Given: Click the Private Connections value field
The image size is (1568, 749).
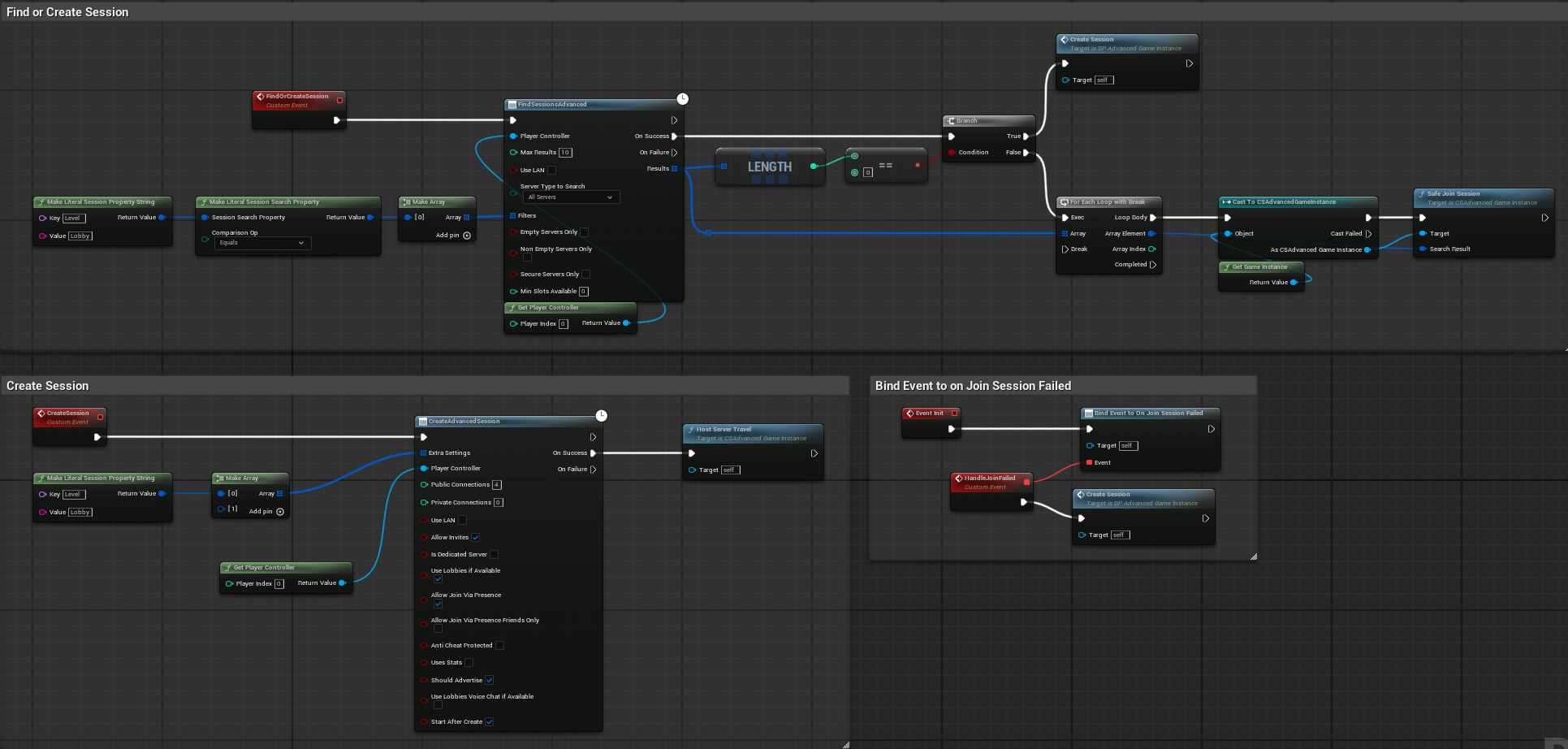Looking at the screenshot, I should pyautogui.click(x=499, y=503).
